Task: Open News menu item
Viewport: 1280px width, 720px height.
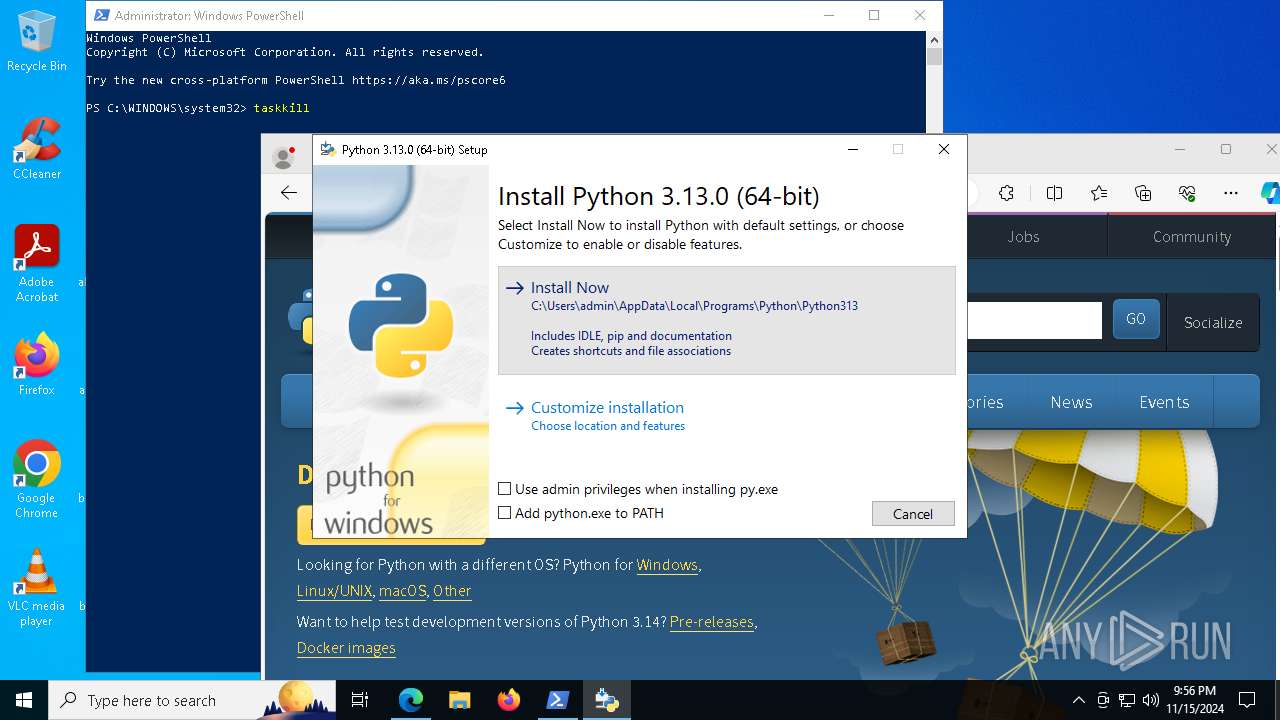Action: click(1071, 402)
